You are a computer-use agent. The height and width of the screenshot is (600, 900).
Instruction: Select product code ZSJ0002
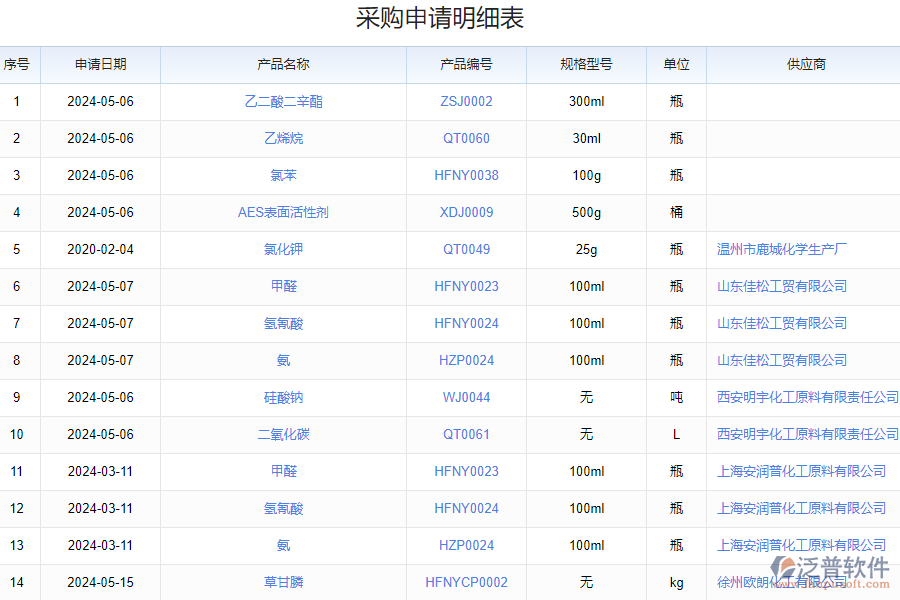click(x=466, y=101)
